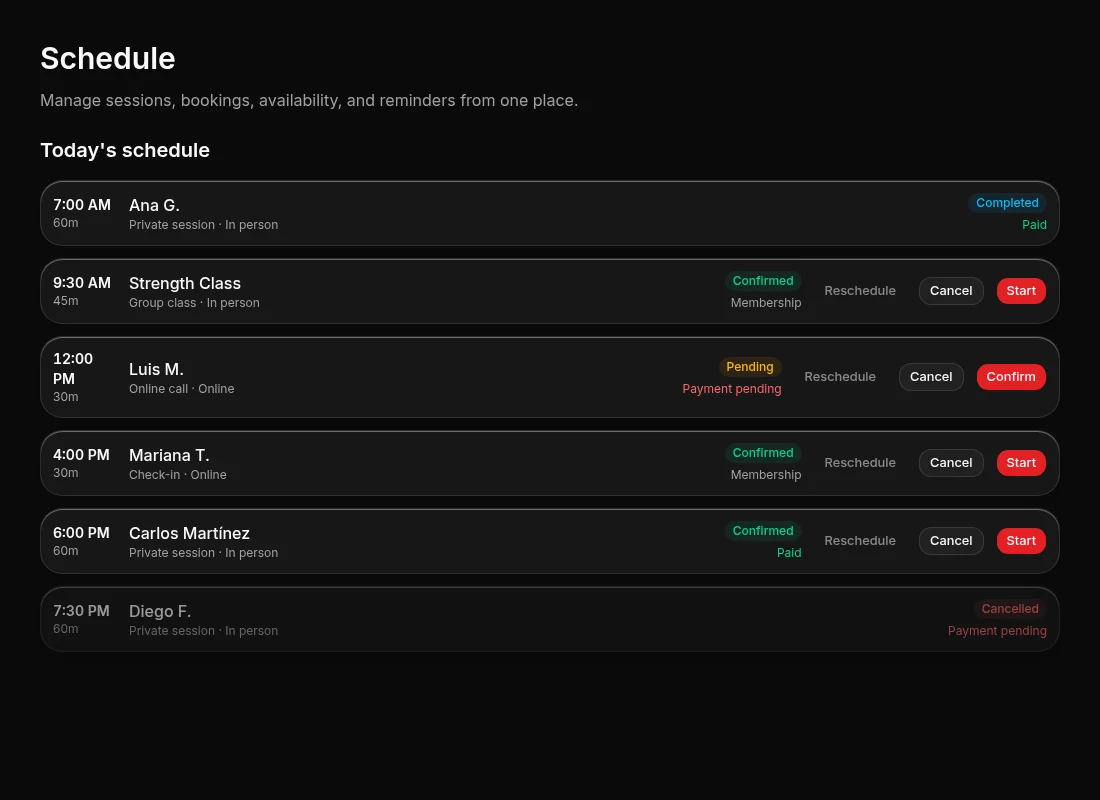This screenshot has height=800, width=1100.
Task: Click the Pending status badge for Luis M.
Action: click(749, 367)
